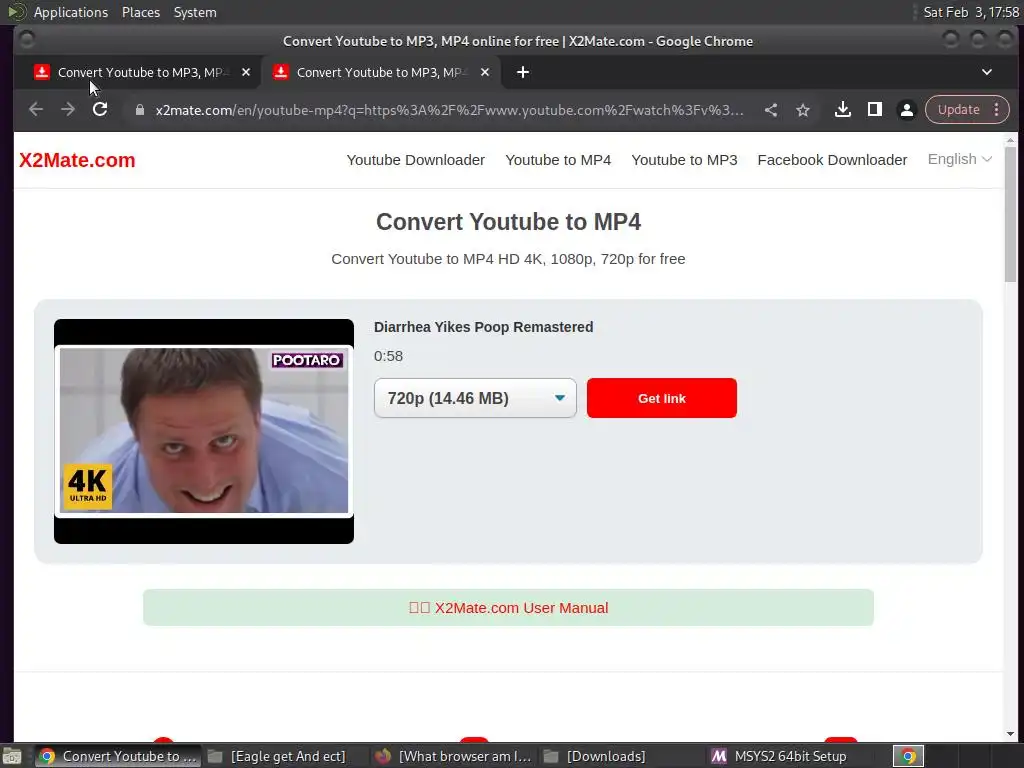Image resolution: width=1024 pixels, height=768 pixels.
Task: Click the red Get link button
Action: coord(662,398)
